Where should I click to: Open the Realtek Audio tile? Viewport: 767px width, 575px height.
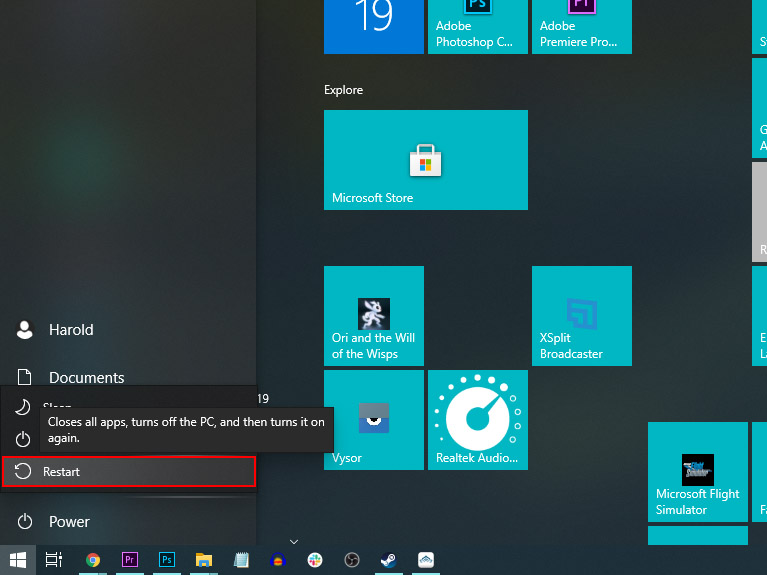(x=478, y=420)
